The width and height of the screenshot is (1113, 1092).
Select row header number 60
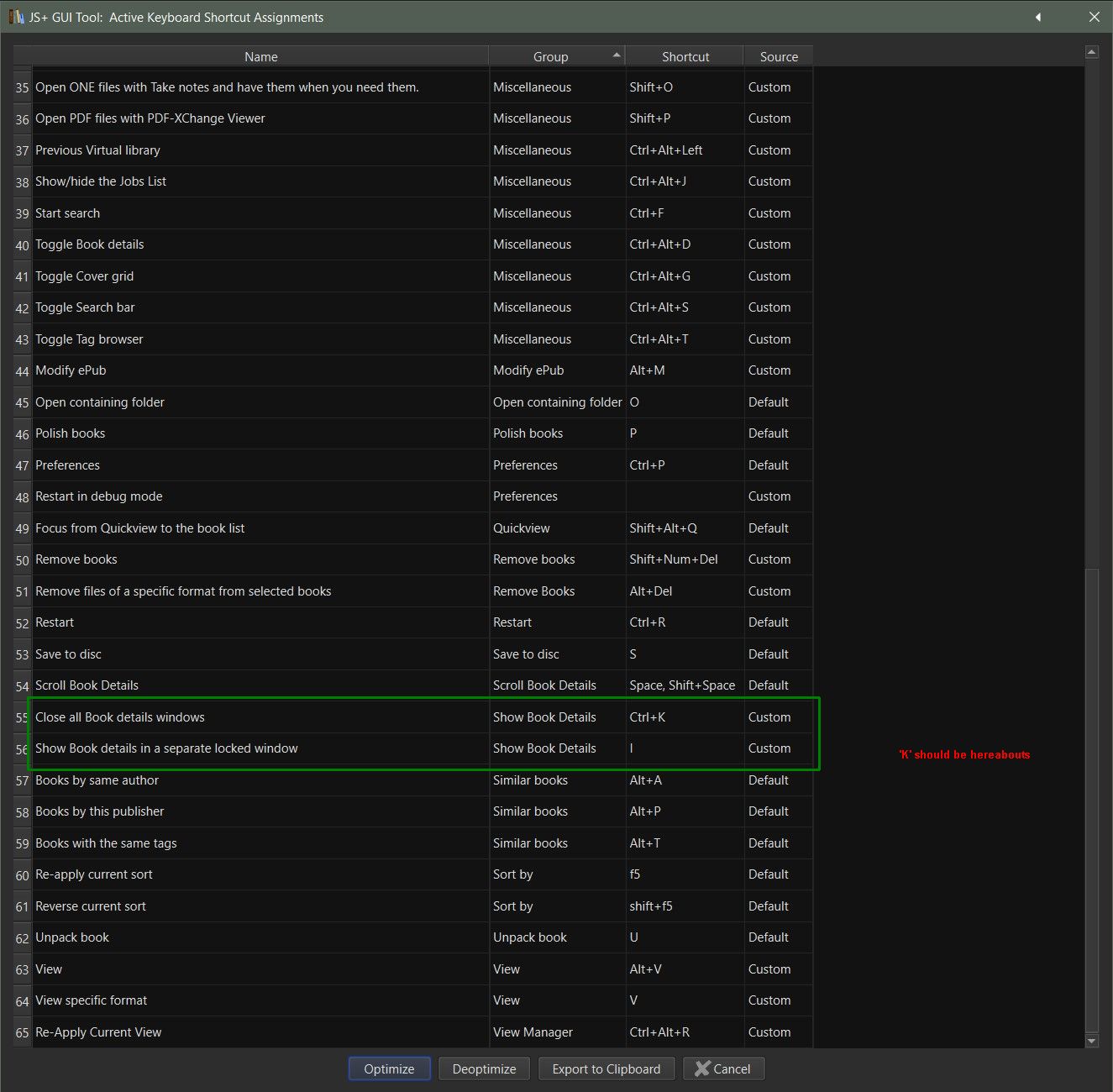tap(23, 874)
